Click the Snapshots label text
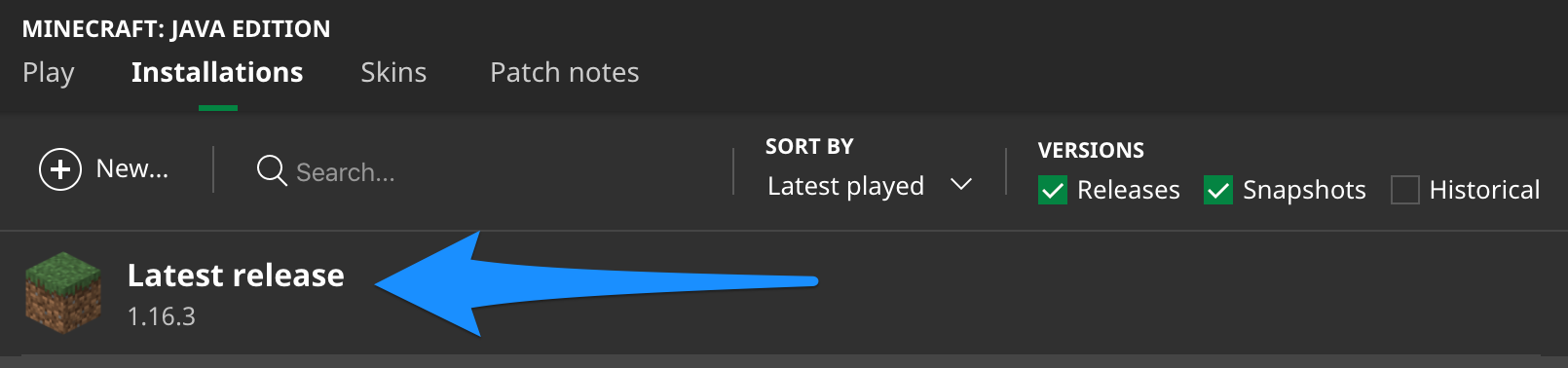Screen dimensions: 1568x368 [x=1304, y=190]
